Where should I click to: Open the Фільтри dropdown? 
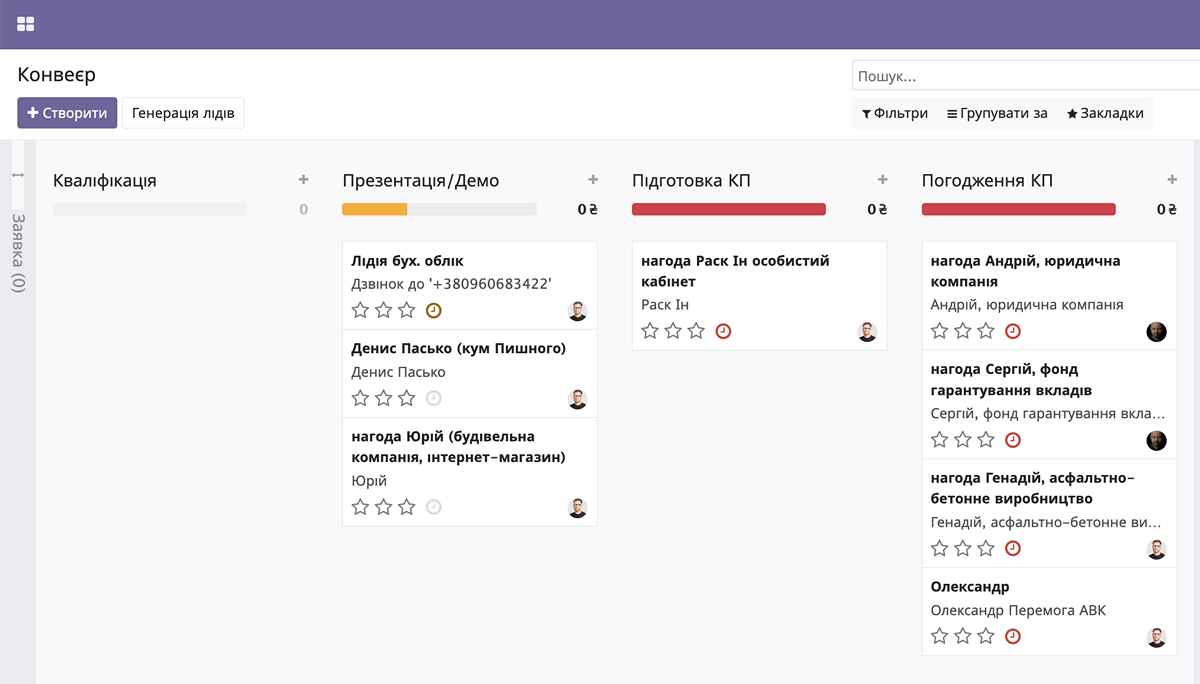(x=895, y=113)
